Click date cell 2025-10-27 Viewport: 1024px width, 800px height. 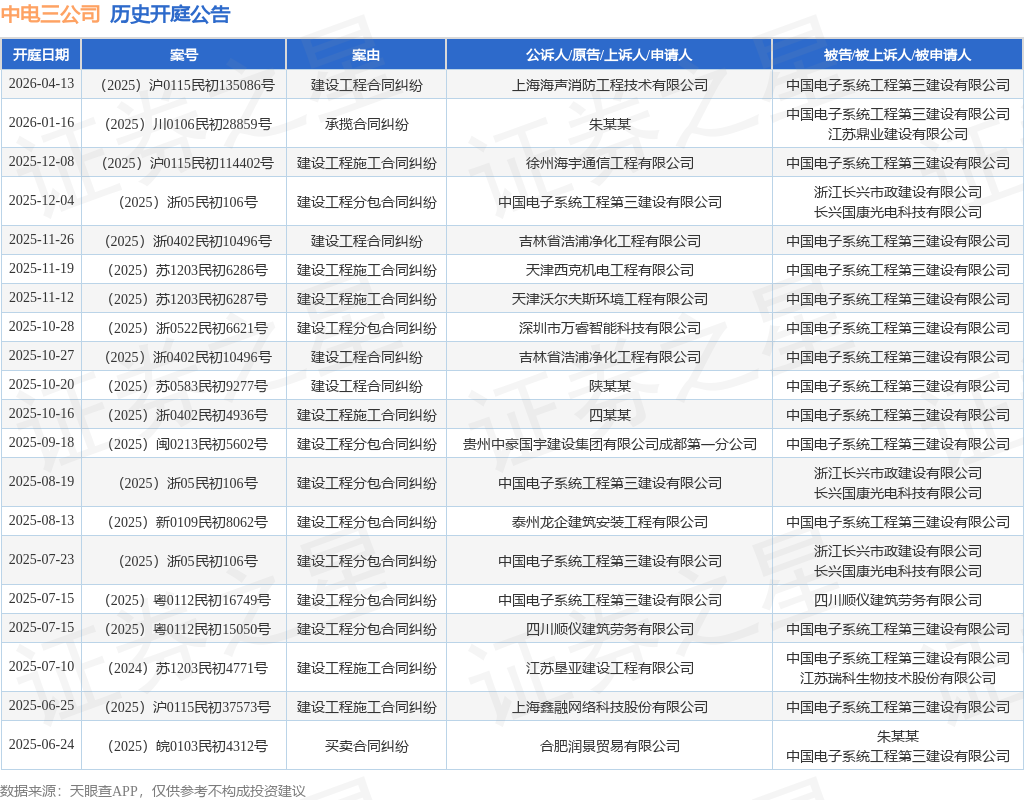coord(41,356)
